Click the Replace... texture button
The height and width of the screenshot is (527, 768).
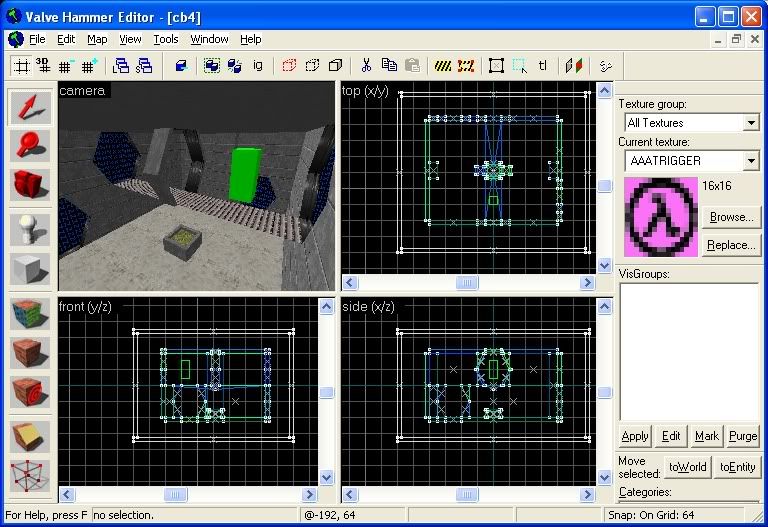731,244
